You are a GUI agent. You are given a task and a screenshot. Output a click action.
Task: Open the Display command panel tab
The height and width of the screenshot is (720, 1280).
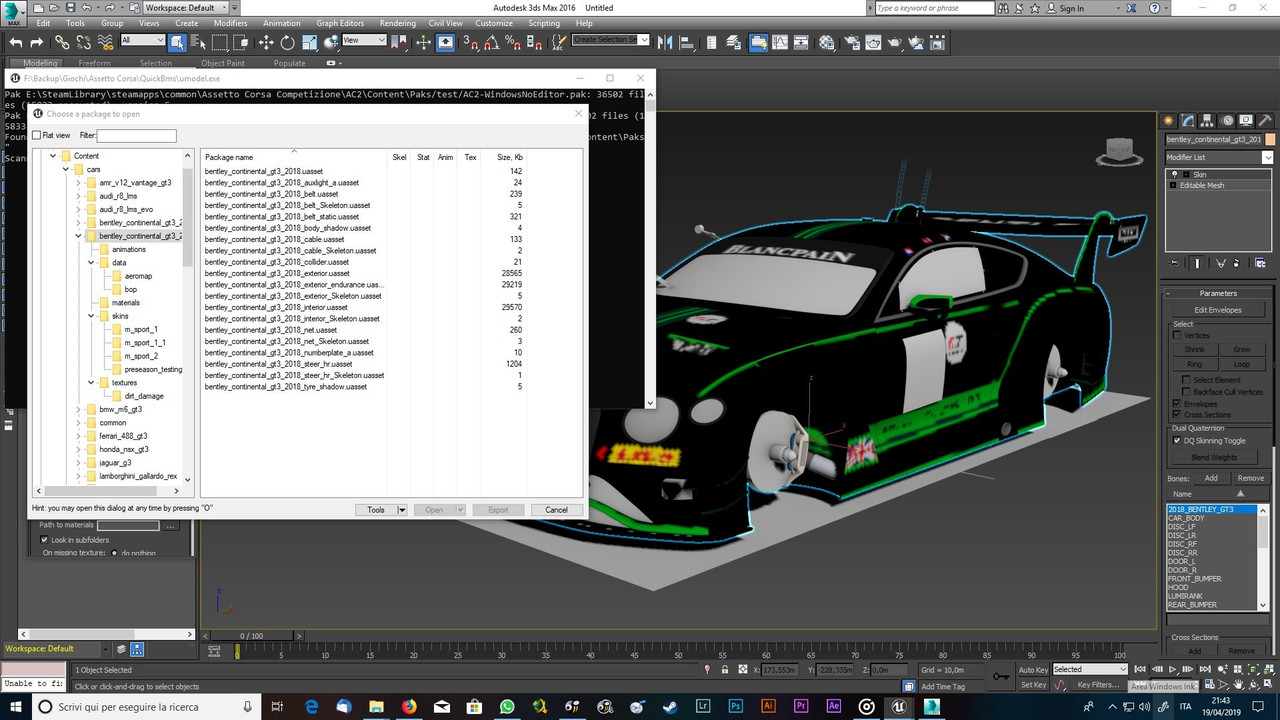click(x=1245, y=121)
